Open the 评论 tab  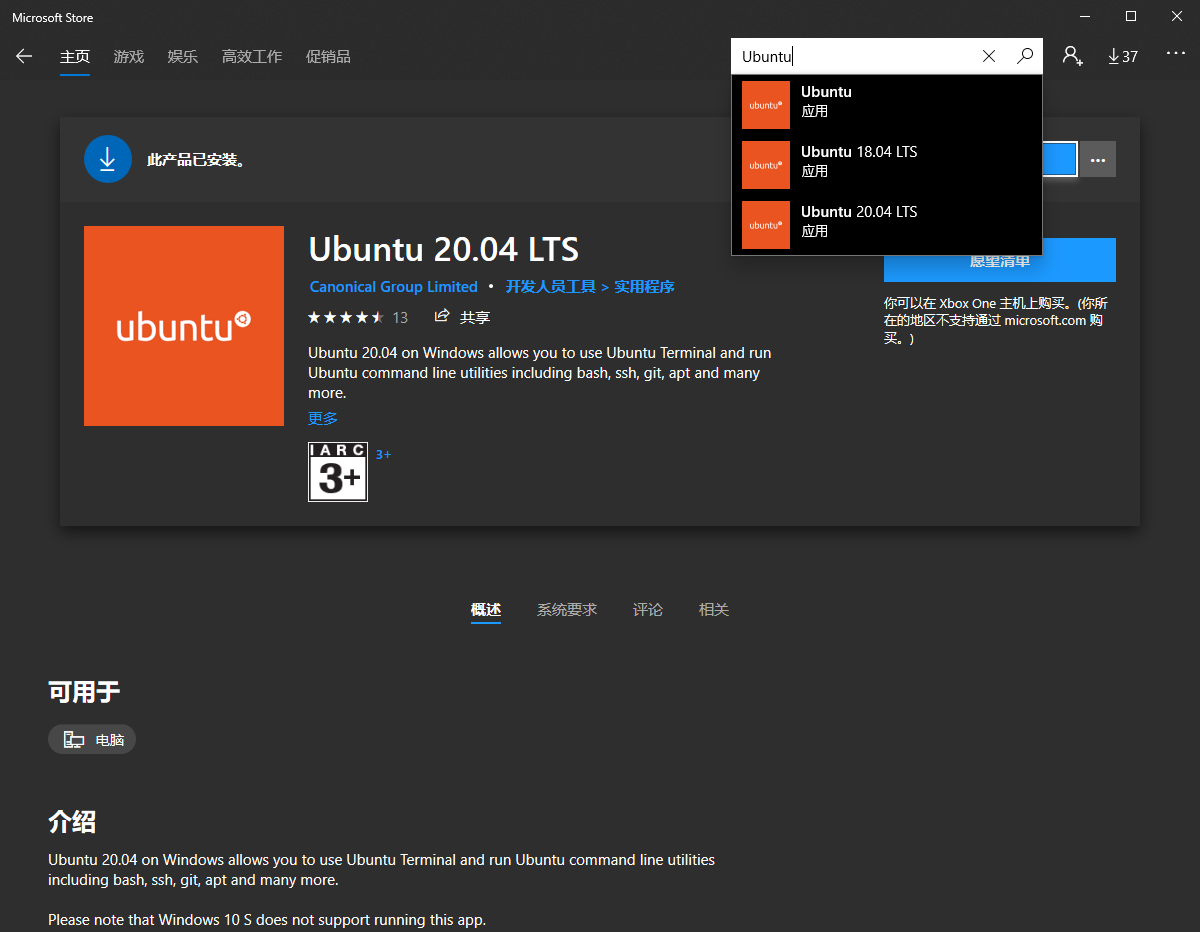click(x=647, y=609)
